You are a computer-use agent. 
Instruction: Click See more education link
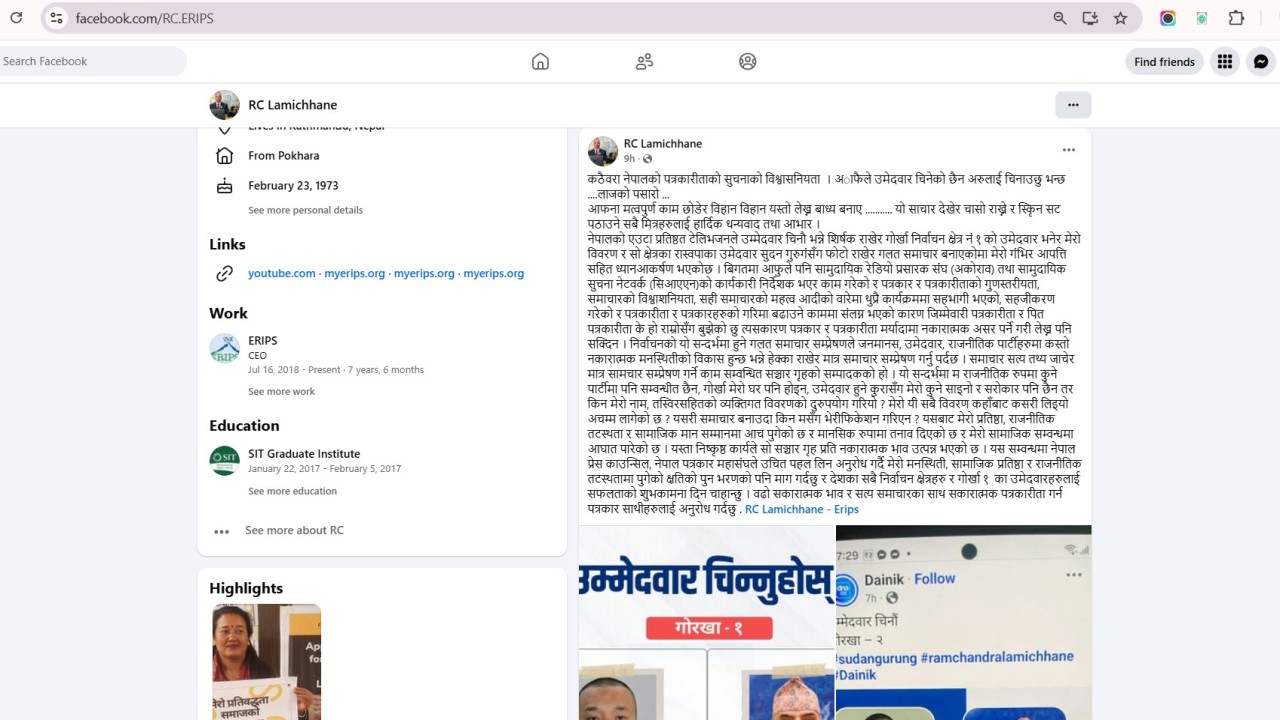(292, 491)
